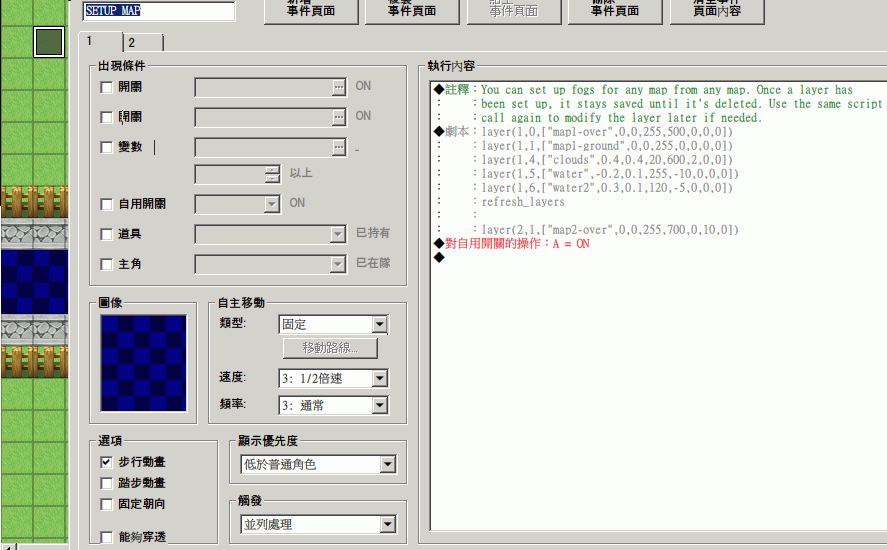Select the event square on the map

49,42
